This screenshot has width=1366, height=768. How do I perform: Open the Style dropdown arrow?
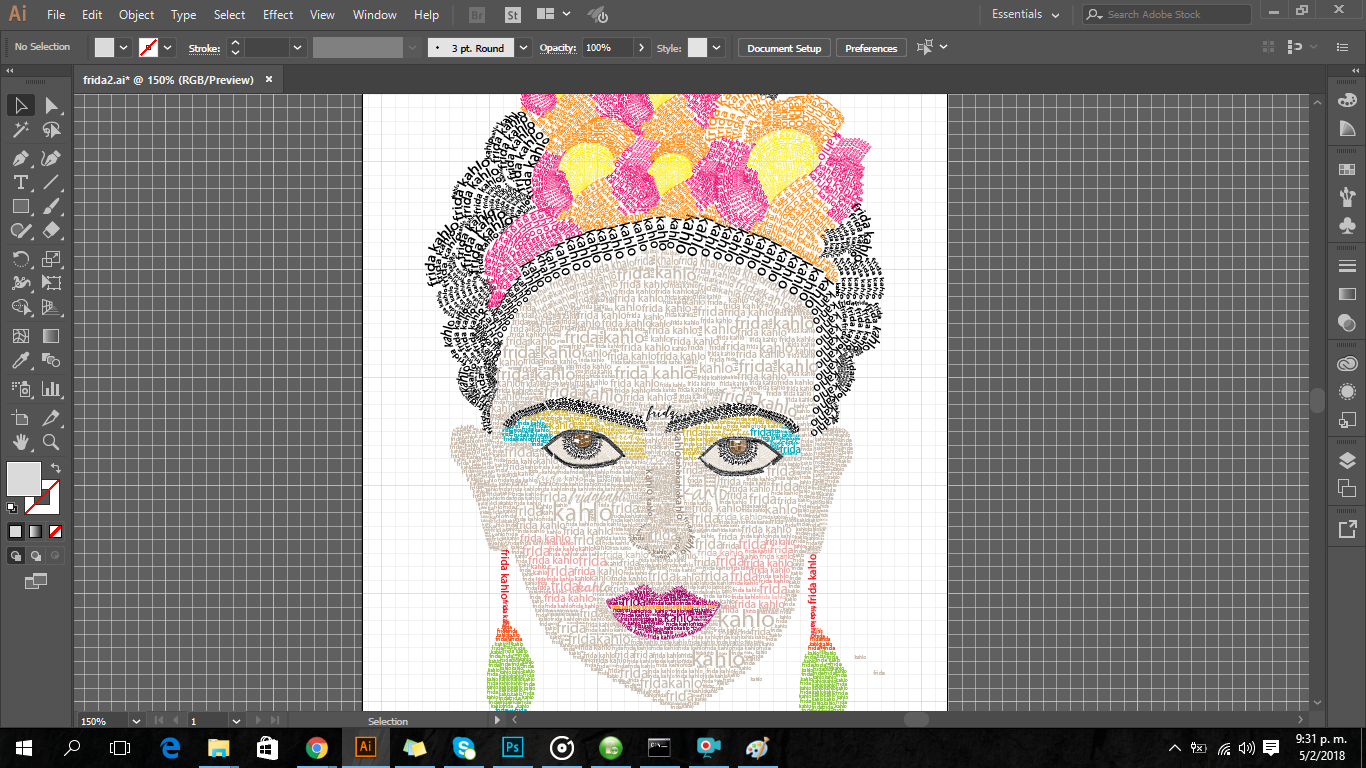point(716,47)
